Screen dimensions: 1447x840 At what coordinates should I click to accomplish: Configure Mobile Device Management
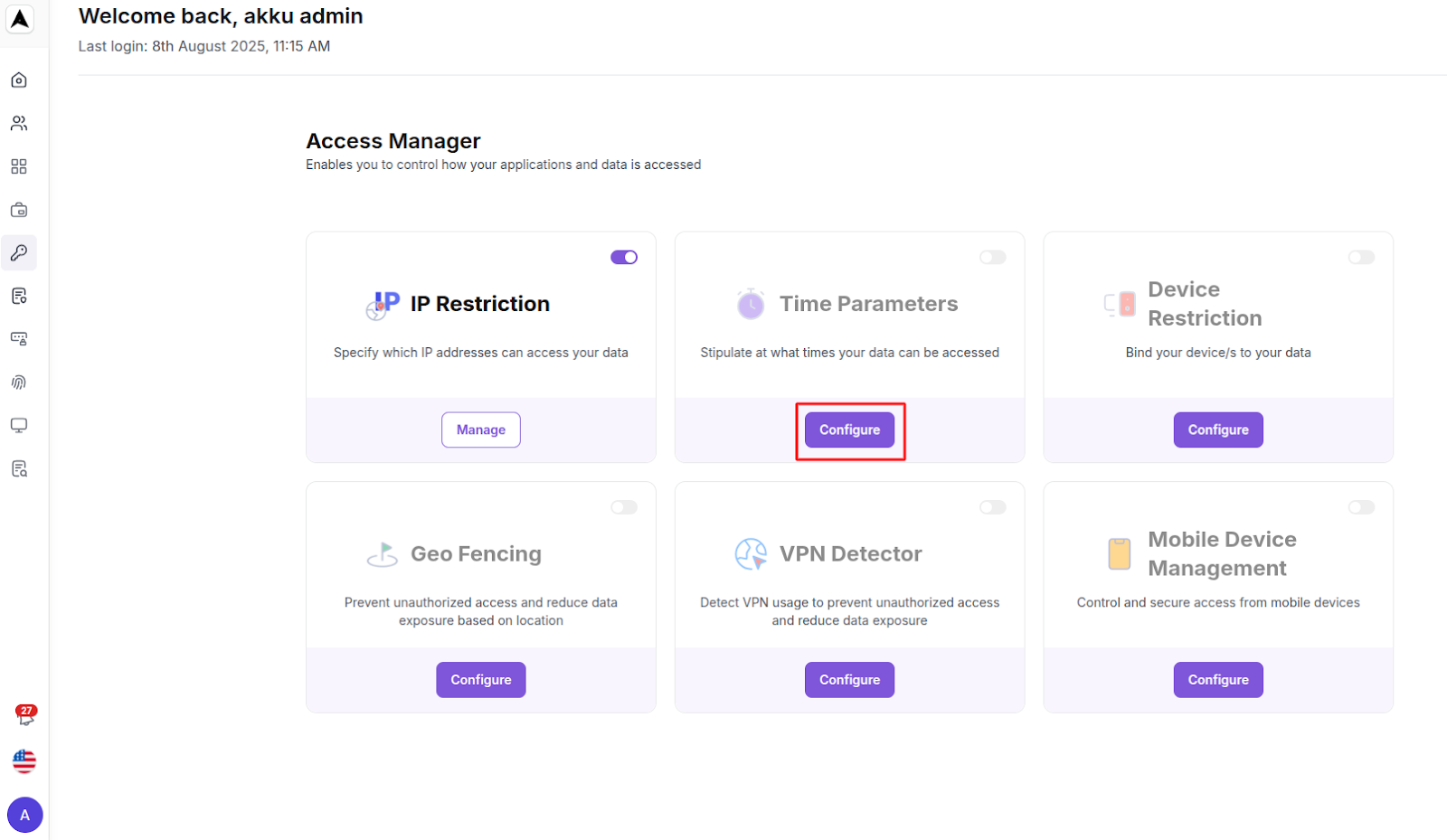point(1217,679)
